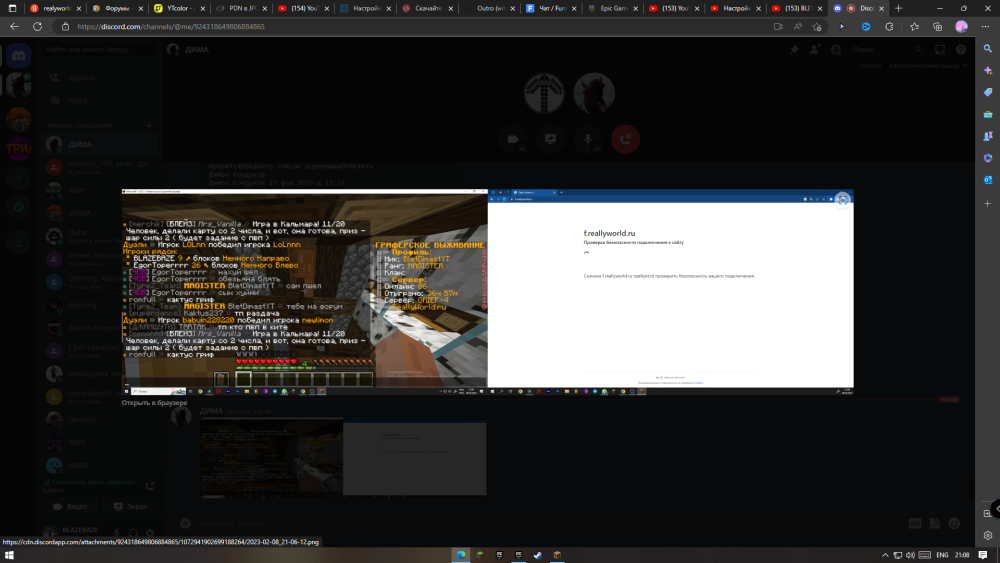Click the Видео button in voice panel
The image size is (1000, 563).
point(71,506)
